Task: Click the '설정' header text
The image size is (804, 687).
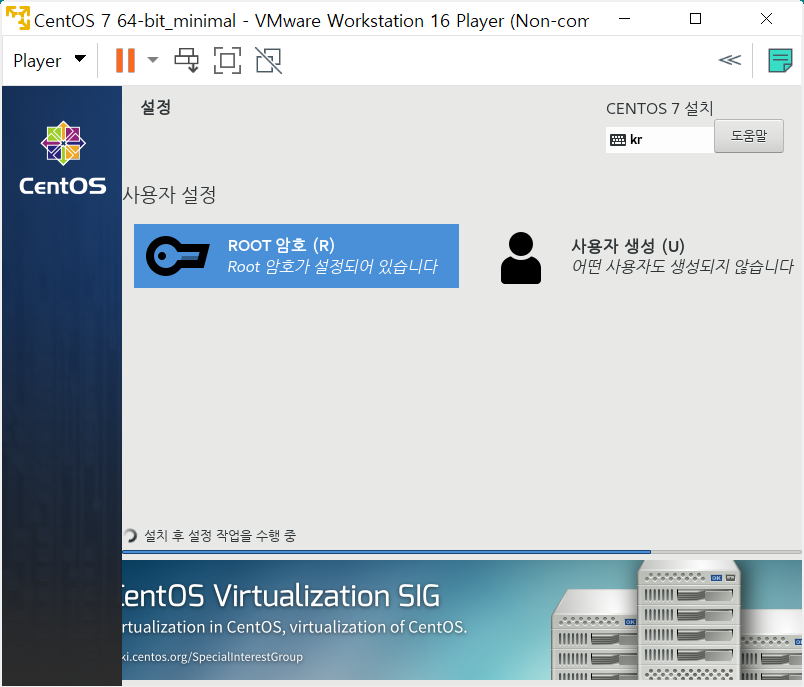Action: pyautogui.click(x=155, y=107)
